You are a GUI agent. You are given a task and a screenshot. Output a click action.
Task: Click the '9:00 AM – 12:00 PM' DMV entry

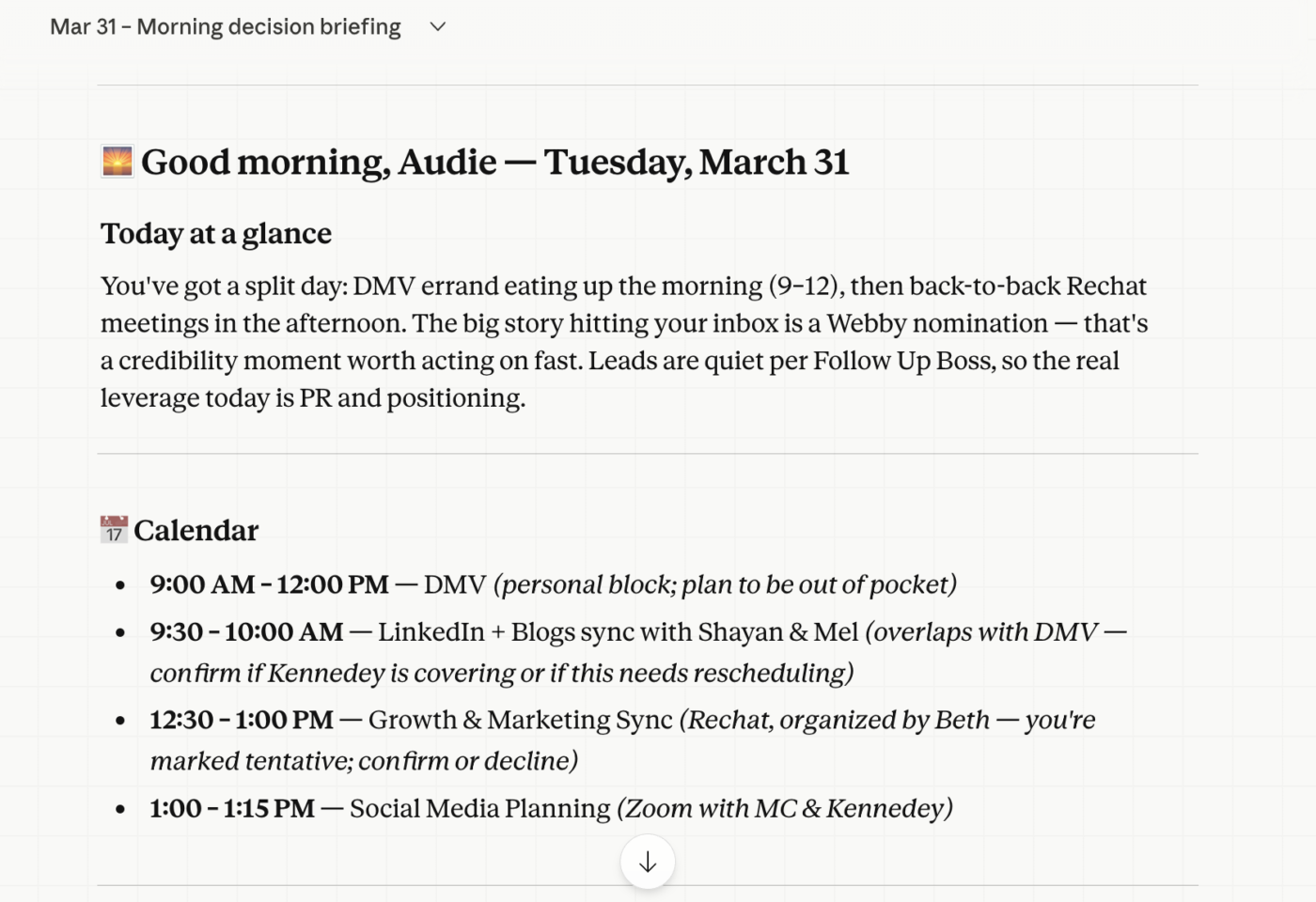(553, 584)
